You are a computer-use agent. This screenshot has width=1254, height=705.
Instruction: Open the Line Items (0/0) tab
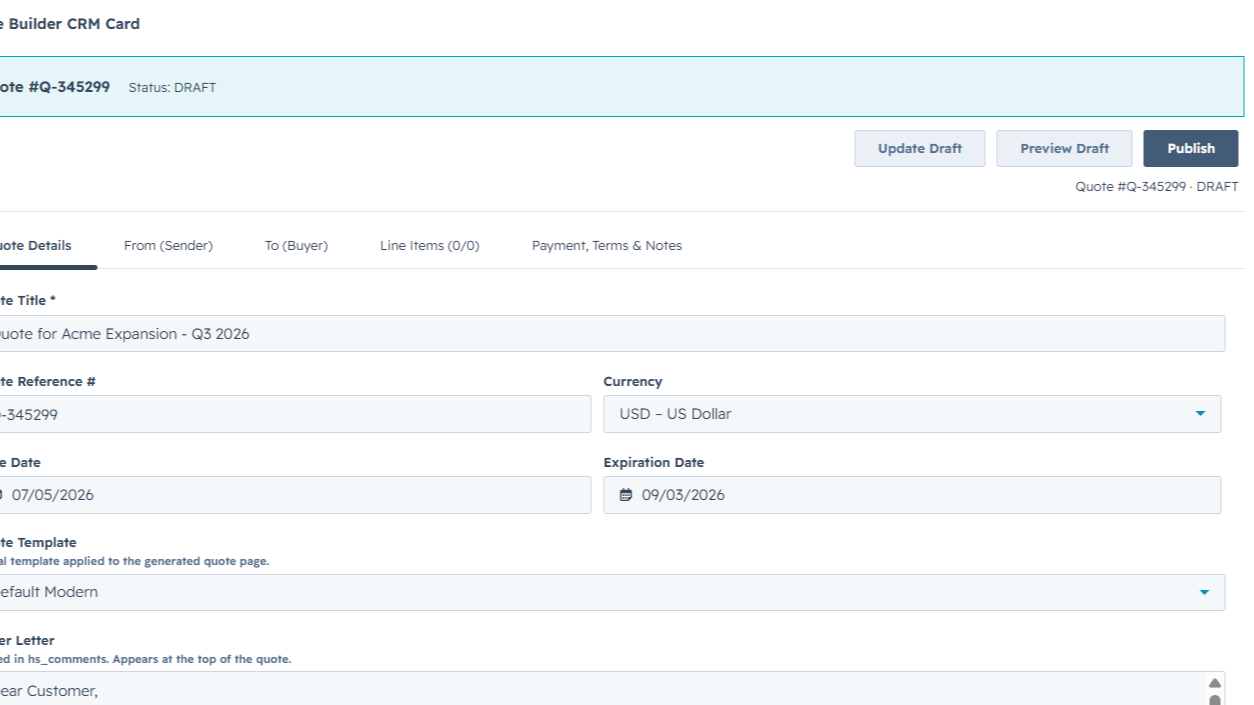point(430,246)
